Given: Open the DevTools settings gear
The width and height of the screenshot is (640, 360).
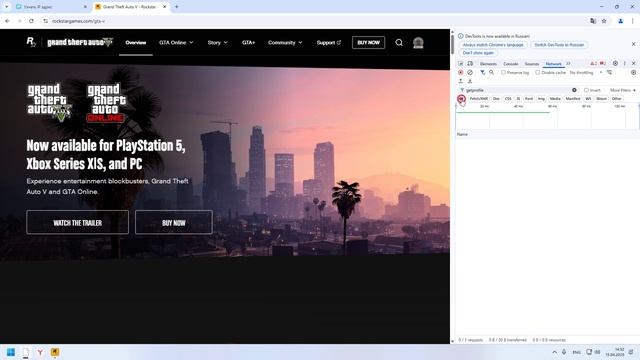Looking at the screenshot, I should pos(615,63).
